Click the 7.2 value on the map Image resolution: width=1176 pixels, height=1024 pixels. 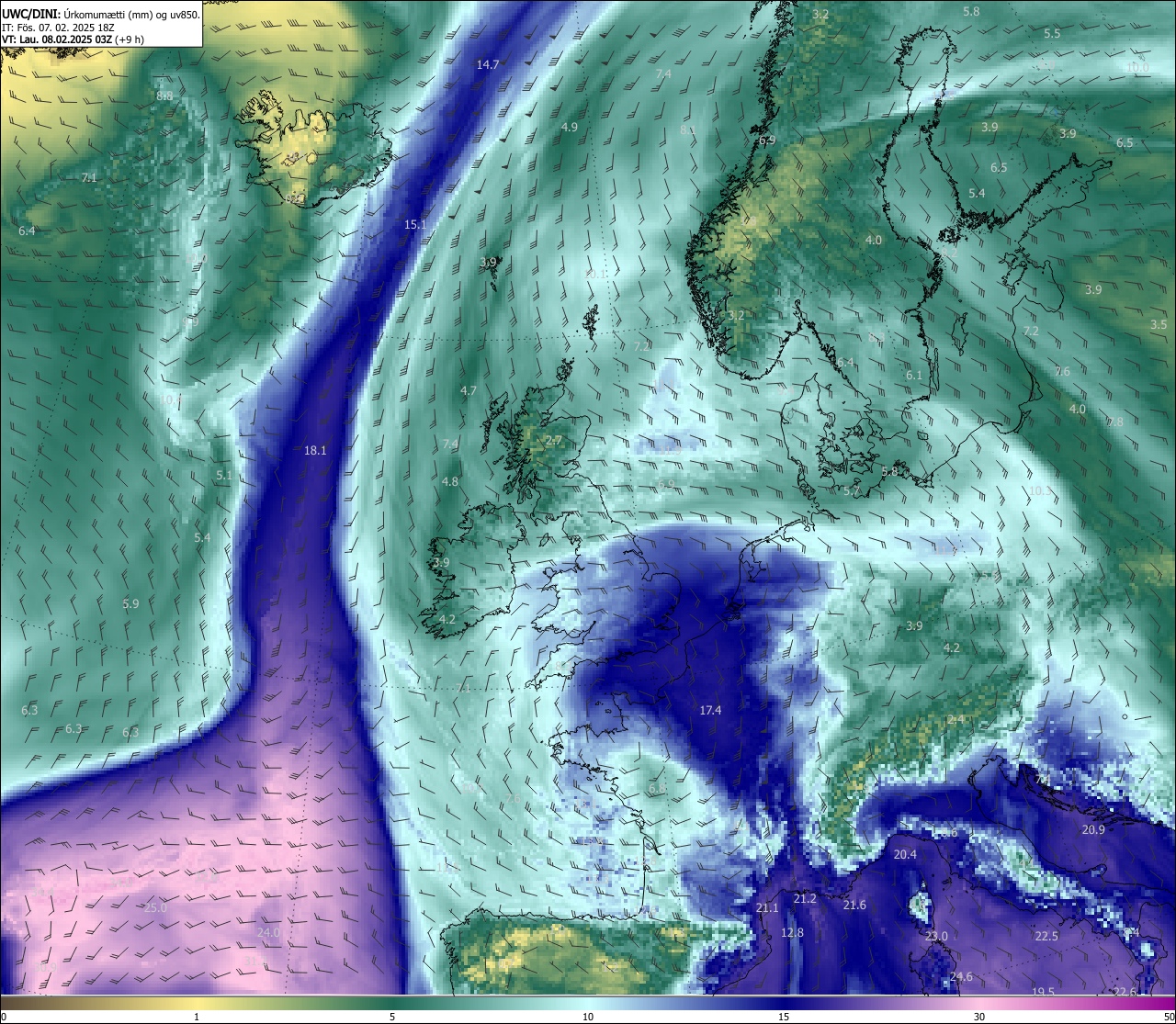(1031, 331)
